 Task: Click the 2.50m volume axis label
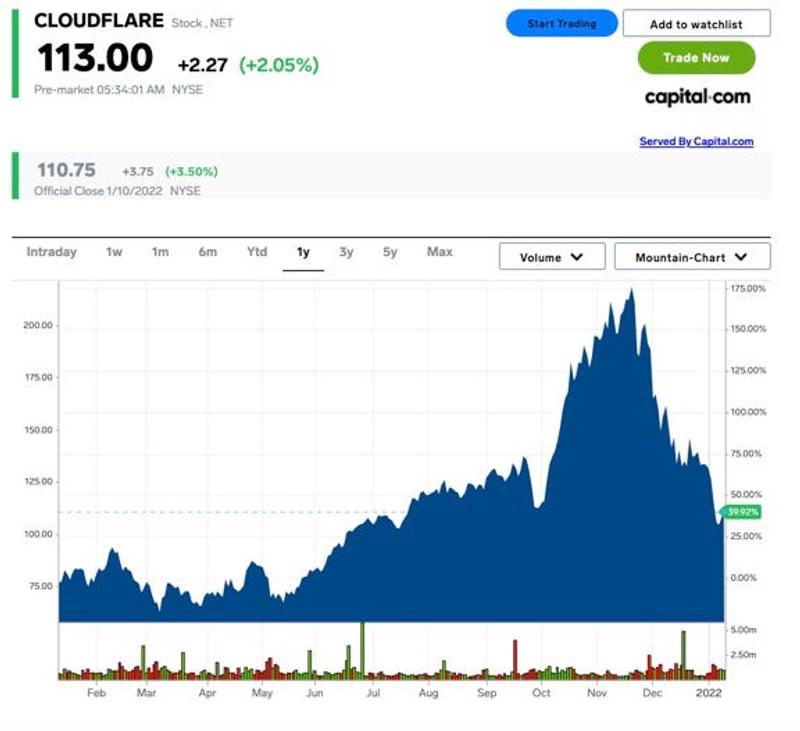click(743, 654)
